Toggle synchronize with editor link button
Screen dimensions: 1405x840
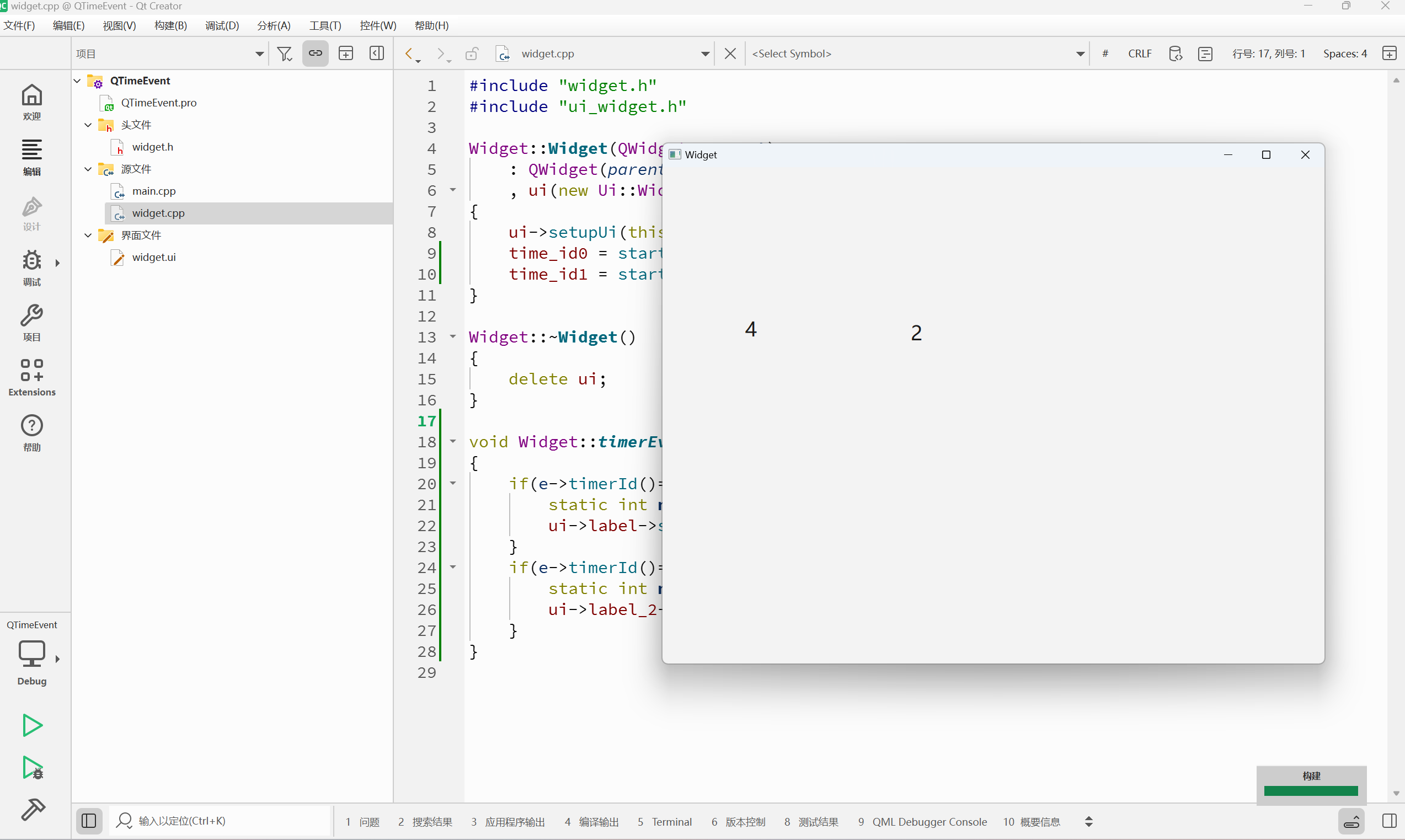point(316,53)
